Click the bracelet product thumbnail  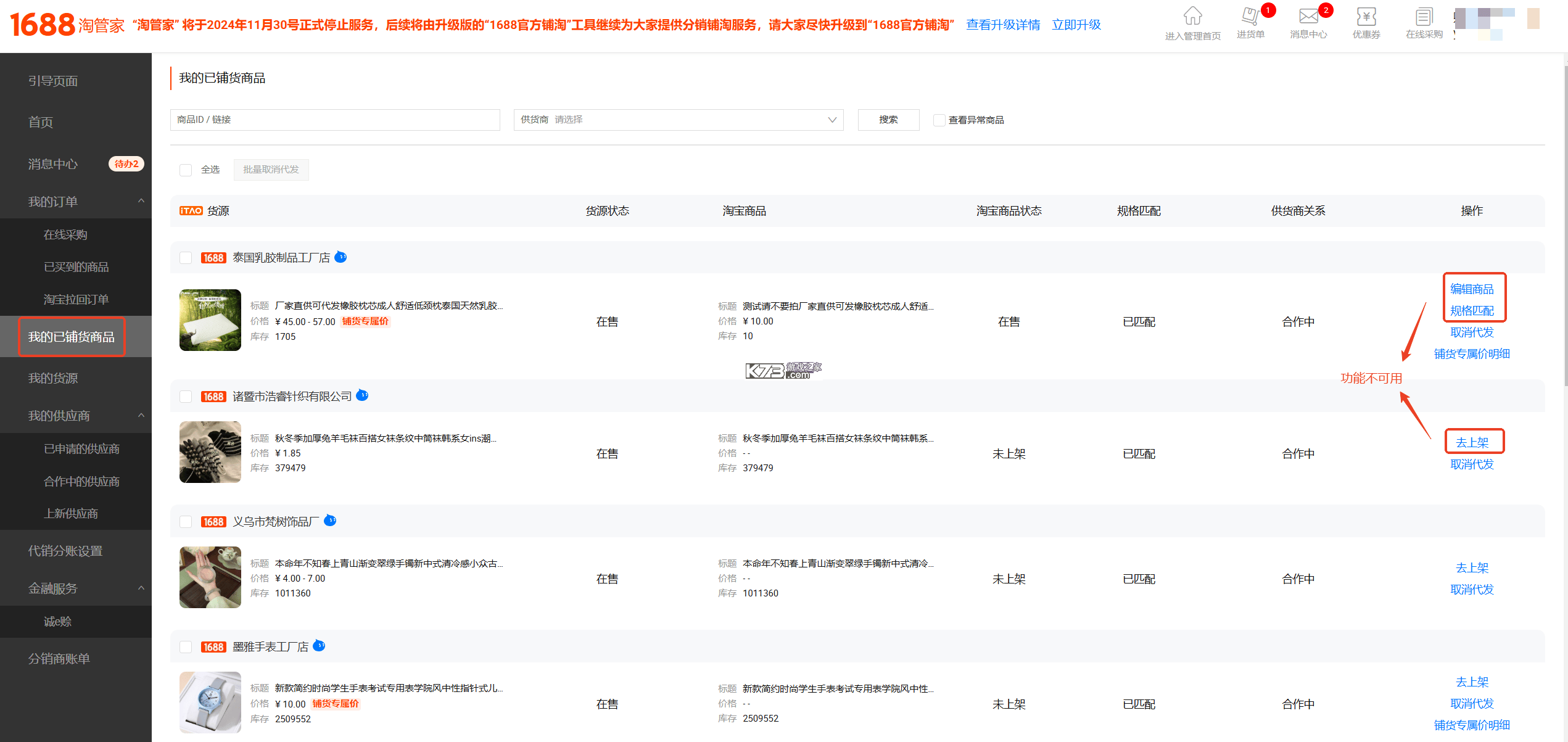tap(210, 577)
